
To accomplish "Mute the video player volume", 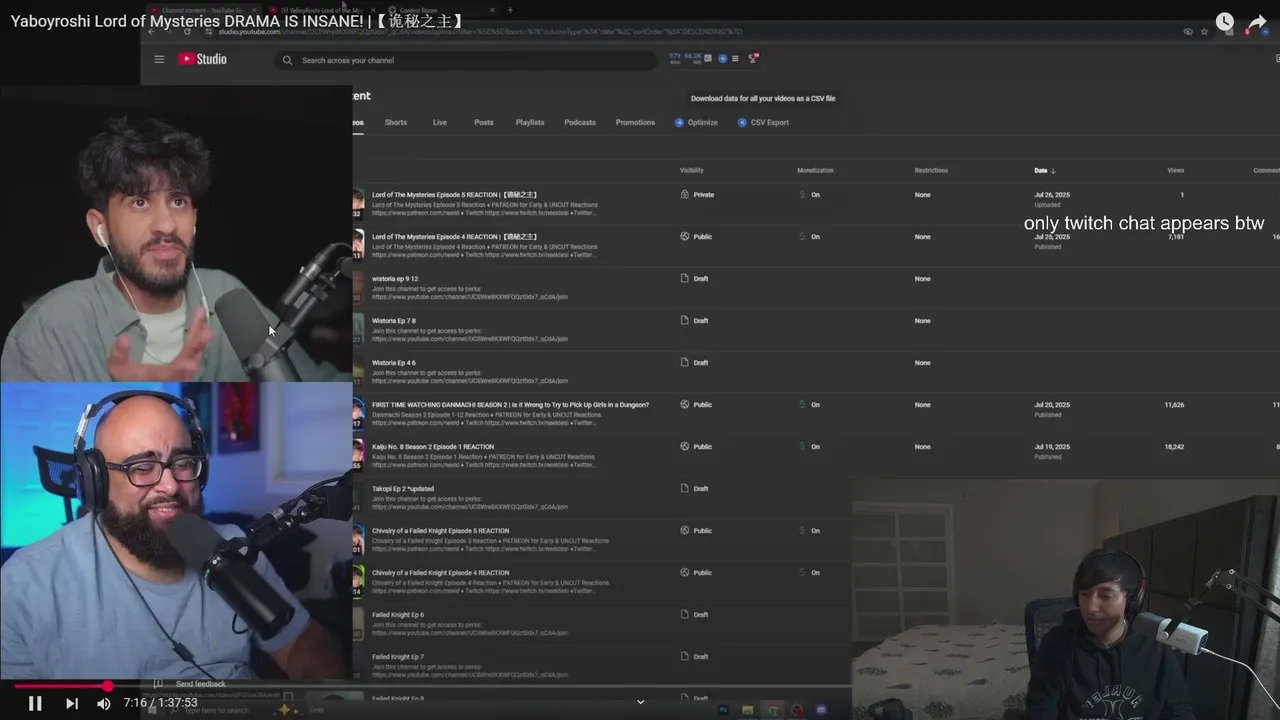I will (x=103, y=703).
